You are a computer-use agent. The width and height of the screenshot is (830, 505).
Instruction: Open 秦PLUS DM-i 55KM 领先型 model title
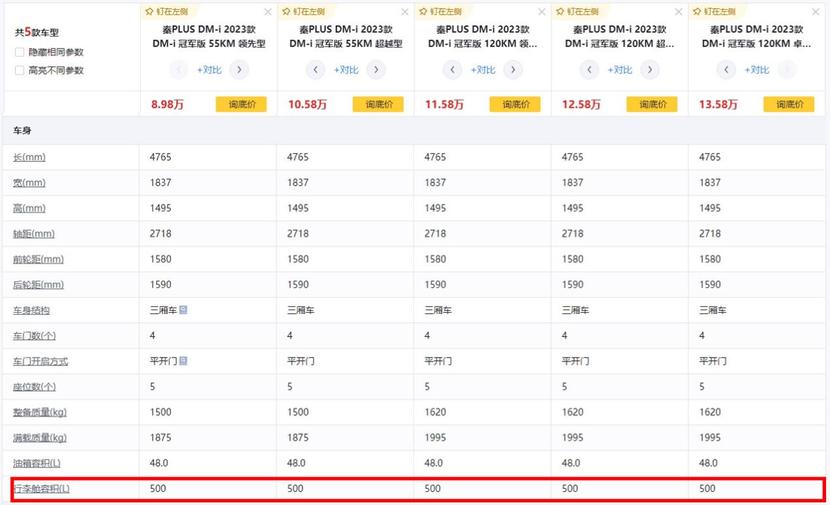click(x=209, y=37)
